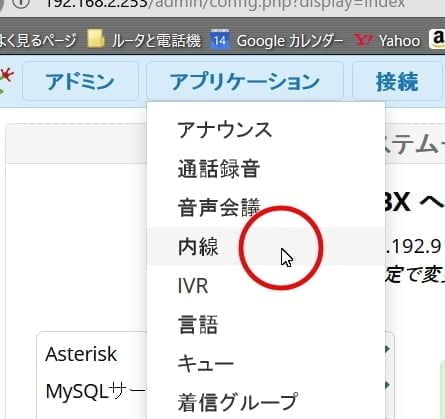Click the Google カレンダー calendar icon

pos(220,40)
